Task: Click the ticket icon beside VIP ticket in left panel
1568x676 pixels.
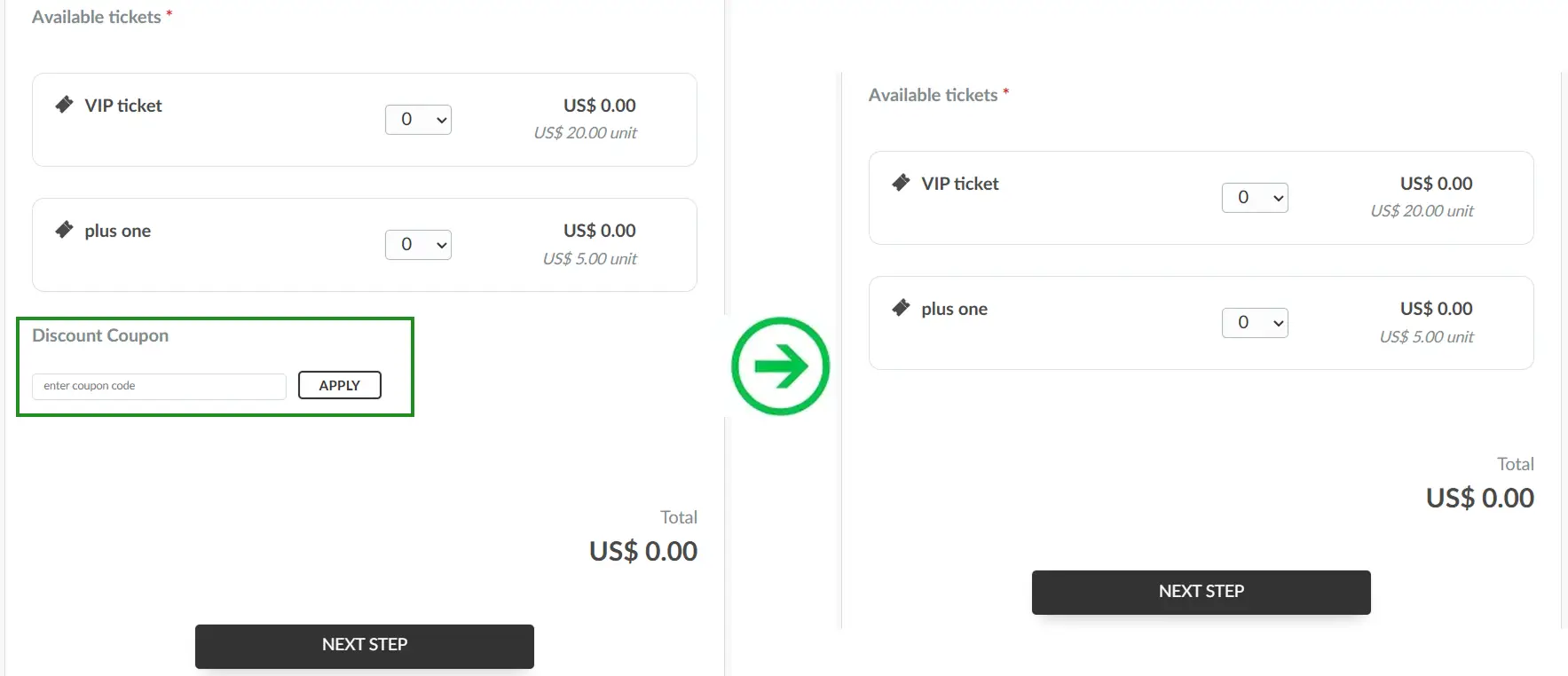Action: pos(63,104)
